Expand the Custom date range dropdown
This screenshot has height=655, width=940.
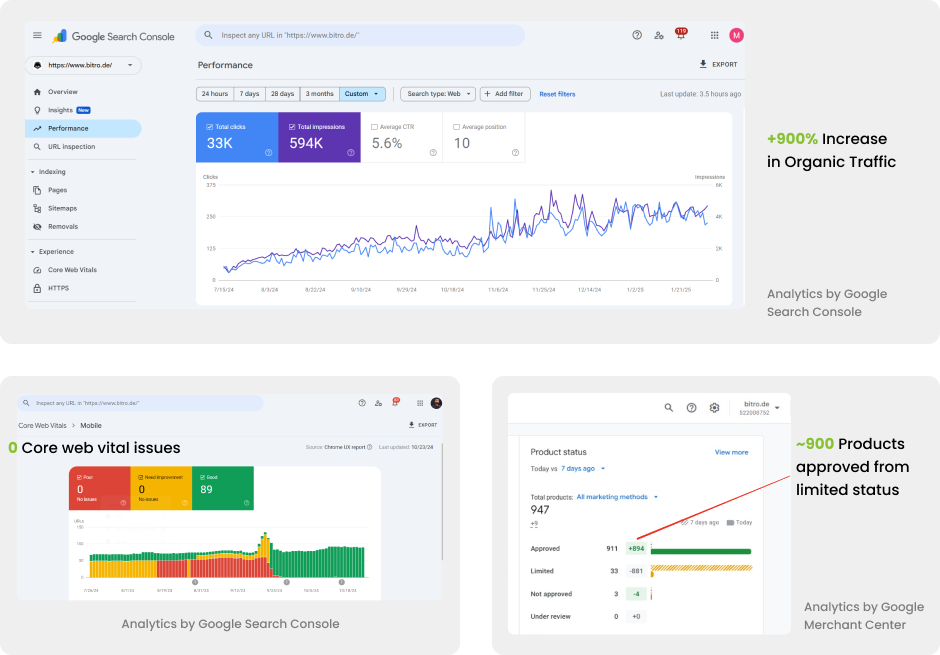(362, 94)
